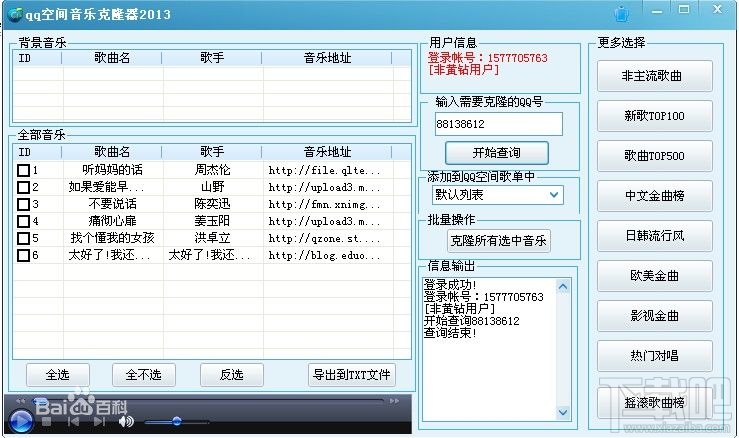Select artist 山野
739x438 pixels.
tap(212, 187)
